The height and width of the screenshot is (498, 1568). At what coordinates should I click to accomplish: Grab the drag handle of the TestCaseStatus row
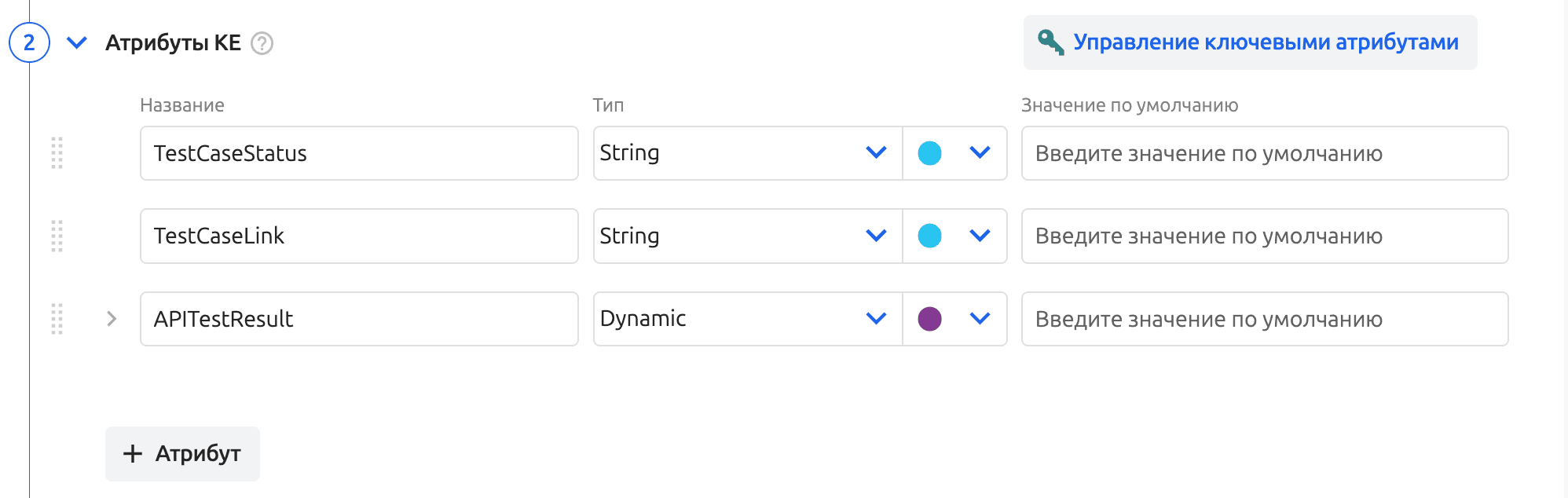57,153
